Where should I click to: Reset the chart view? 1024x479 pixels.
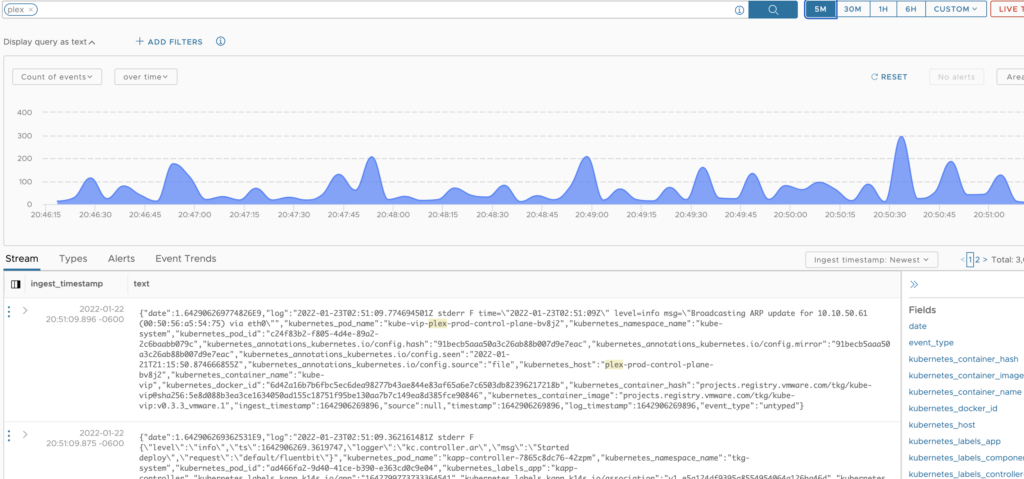coord(889,77)
